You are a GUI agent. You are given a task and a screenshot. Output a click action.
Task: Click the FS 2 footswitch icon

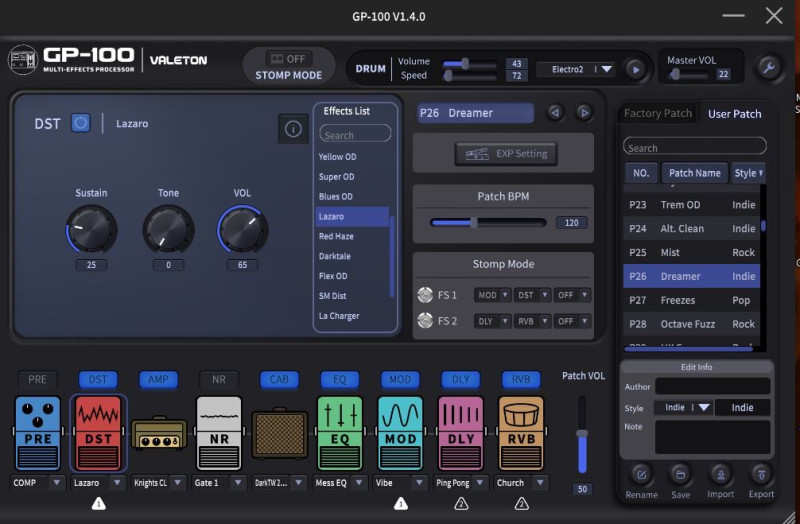coord(425,321)
